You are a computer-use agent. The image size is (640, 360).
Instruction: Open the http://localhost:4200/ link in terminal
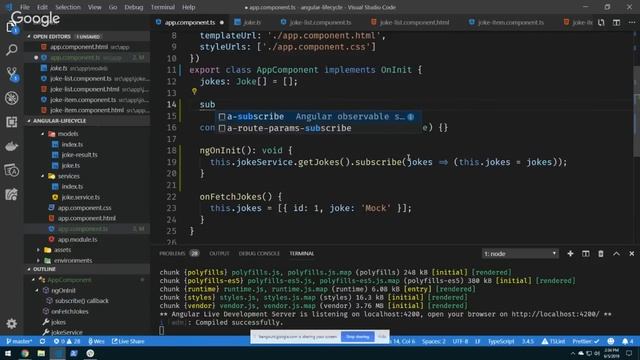[556, 314]
